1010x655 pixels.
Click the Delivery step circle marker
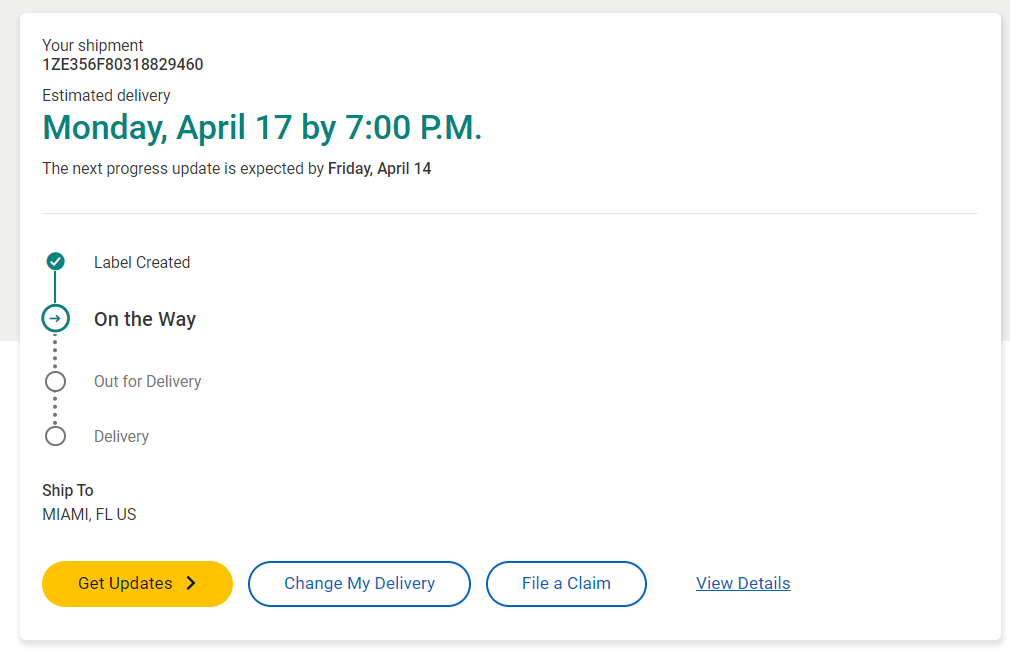[56, 436]
